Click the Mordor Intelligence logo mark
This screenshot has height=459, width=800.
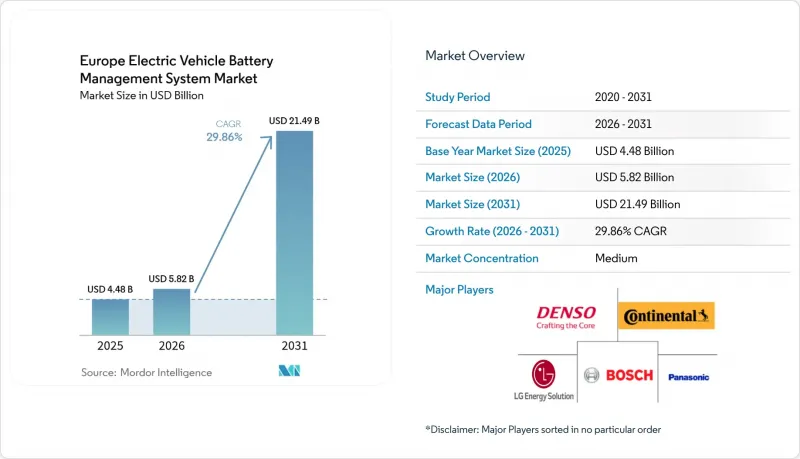(x=289, y=371)
